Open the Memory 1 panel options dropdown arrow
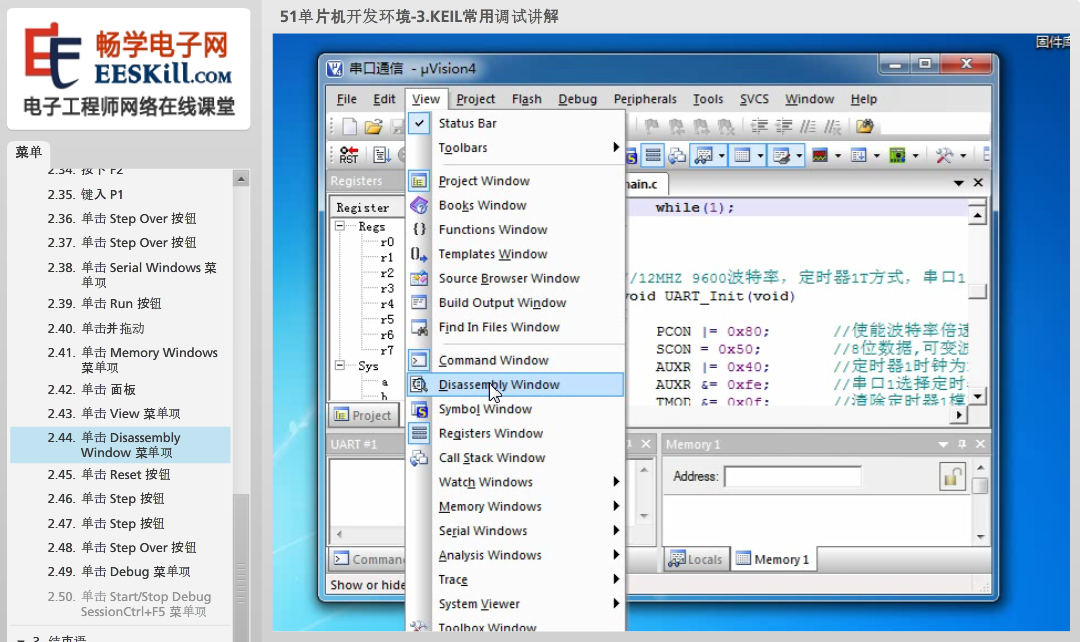The image size is (1080, 642). click(943, 444)
